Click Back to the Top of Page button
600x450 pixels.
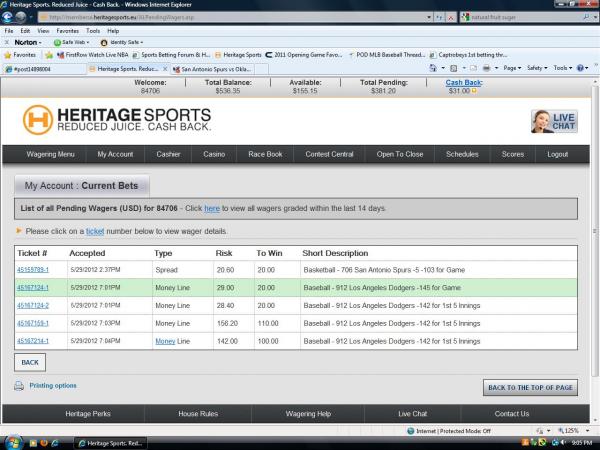tap(530, 386)
